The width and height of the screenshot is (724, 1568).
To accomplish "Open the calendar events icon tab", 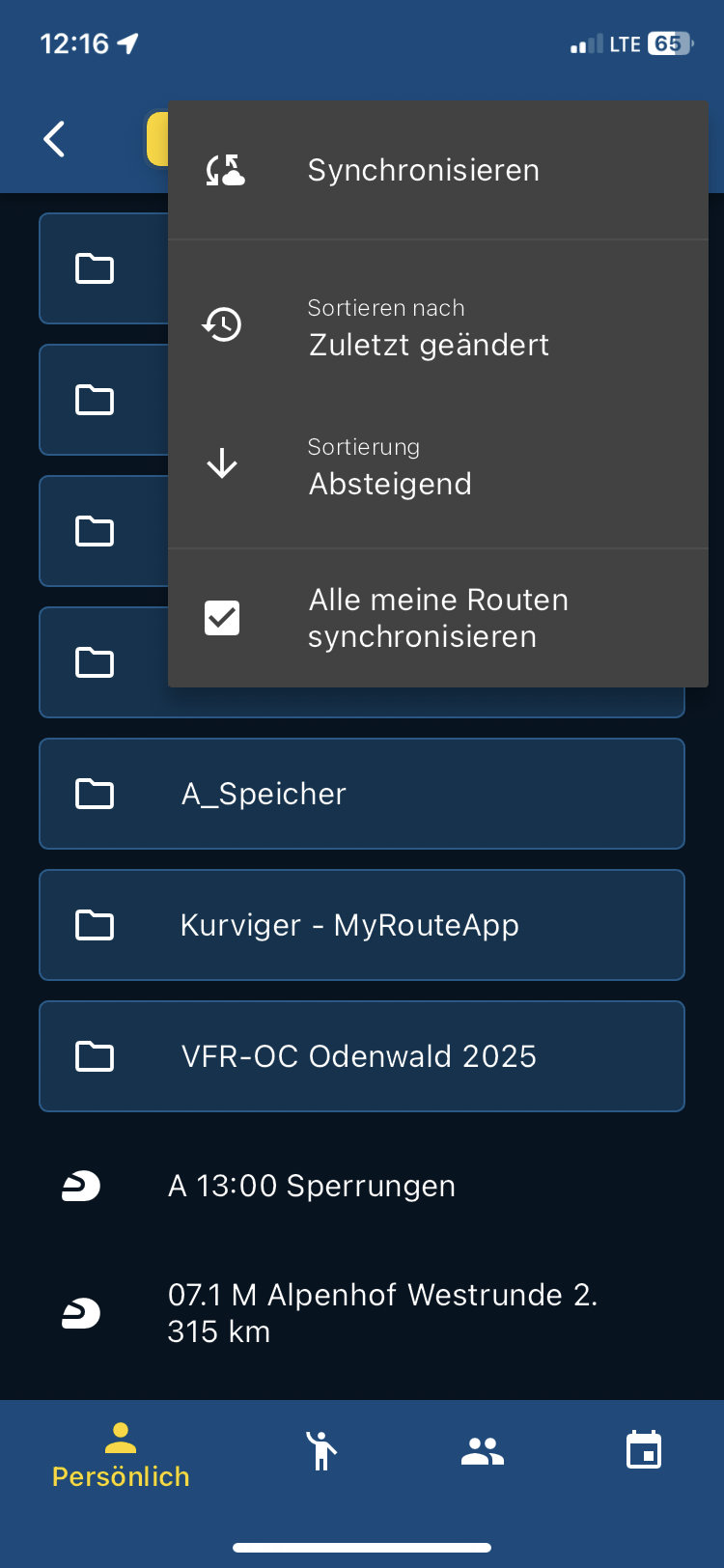I will pos(644,1450).
